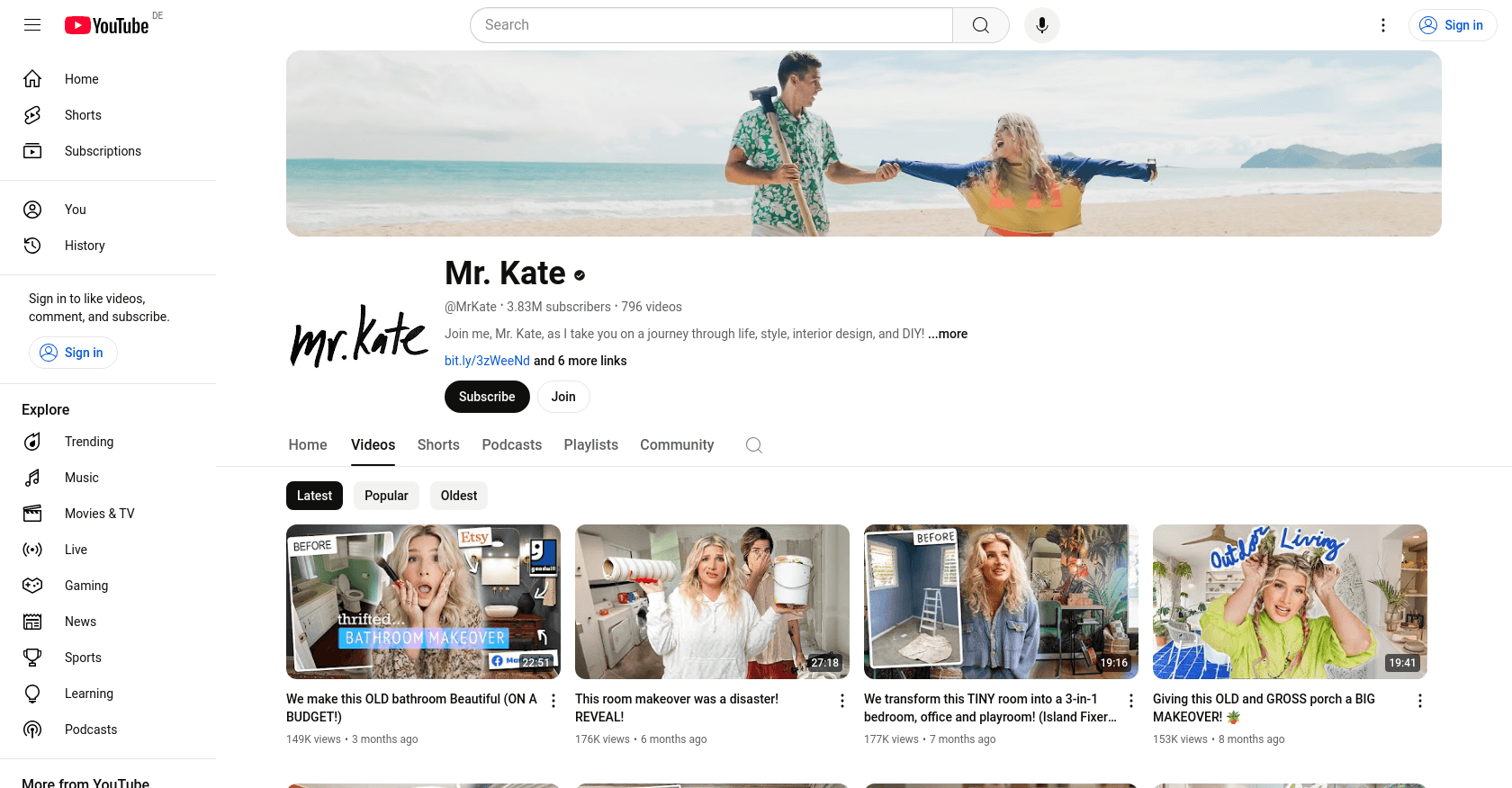Select the Popular filter chip
1512x788 pixels.
tap(386, 496)
